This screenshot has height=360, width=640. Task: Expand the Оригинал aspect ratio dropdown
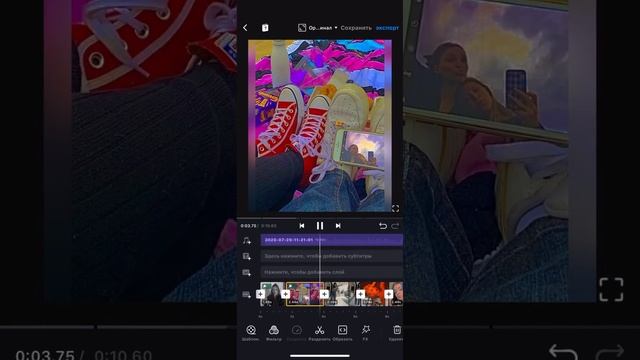click(x=318, y=28)
